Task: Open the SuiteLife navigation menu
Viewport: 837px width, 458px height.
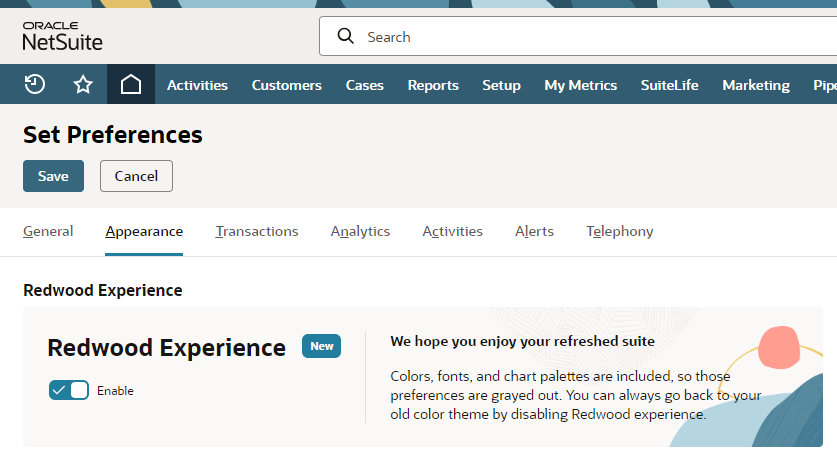Action: pyautogui.click(x=669, y=85)
